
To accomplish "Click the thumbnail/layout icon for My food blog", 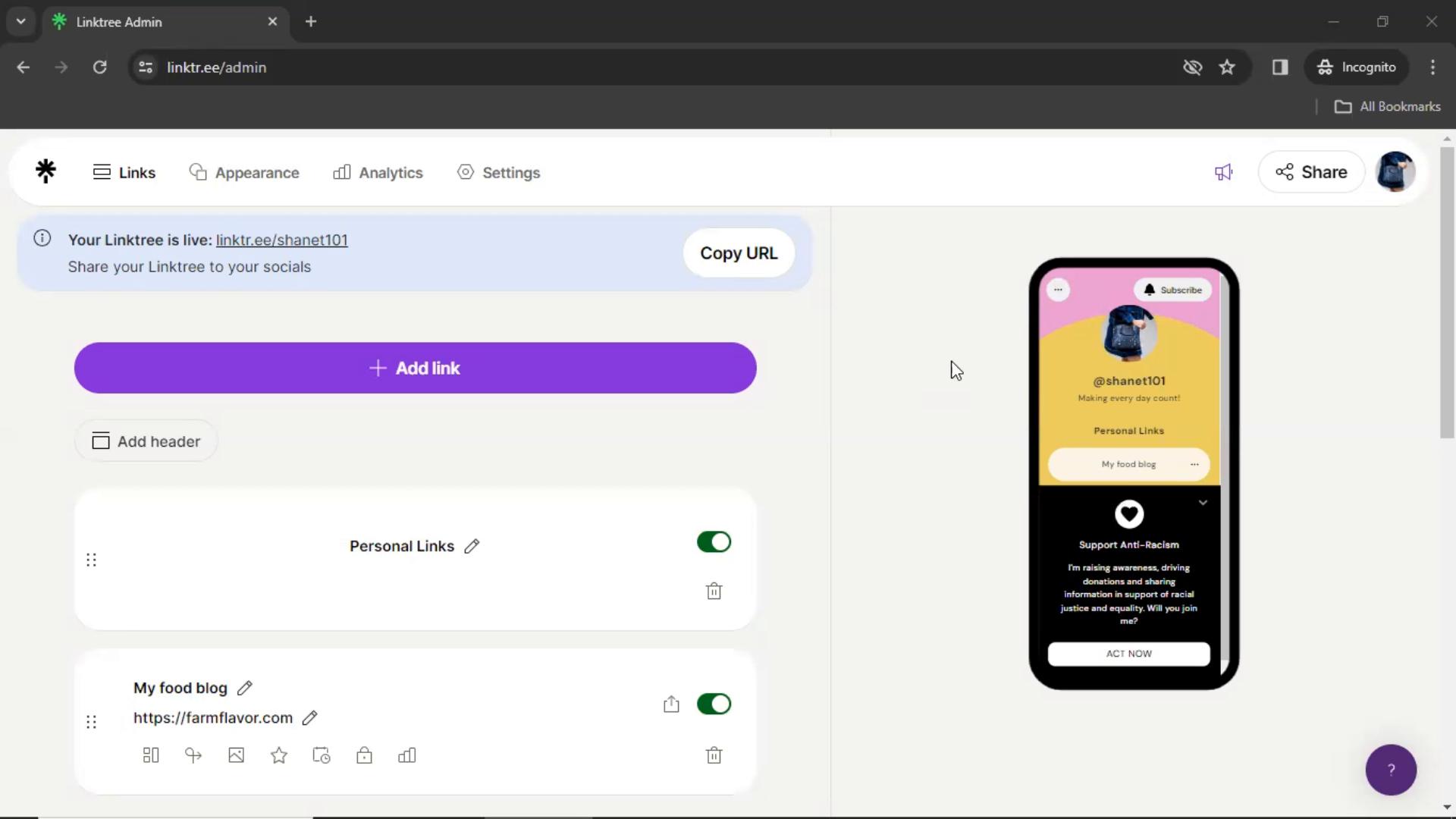I will [151, 756].
